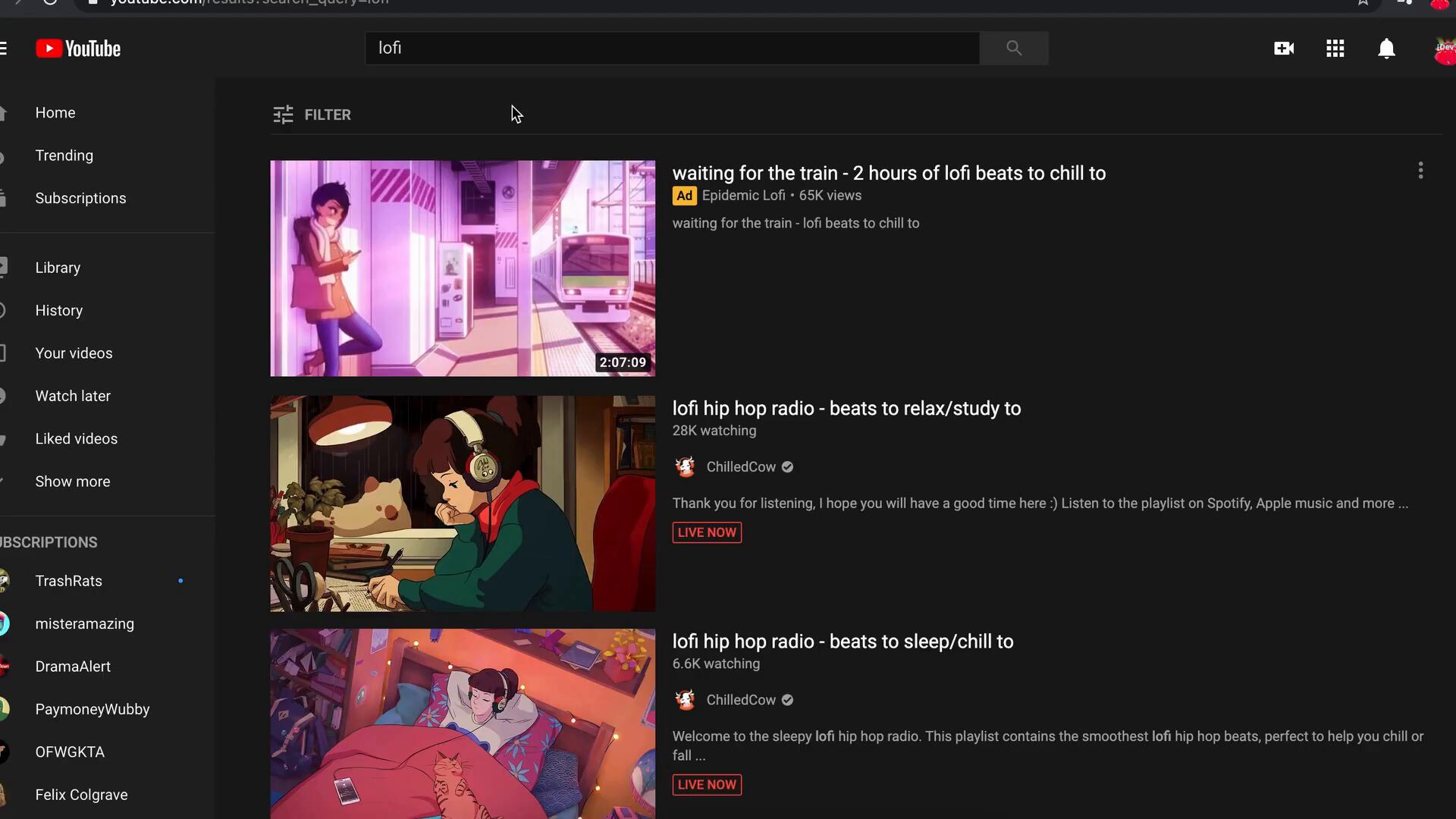Image resolution: width=1456 pixels, height=819 pixels.
Task: Open three-dot menu on train video
Action: 1420,171
